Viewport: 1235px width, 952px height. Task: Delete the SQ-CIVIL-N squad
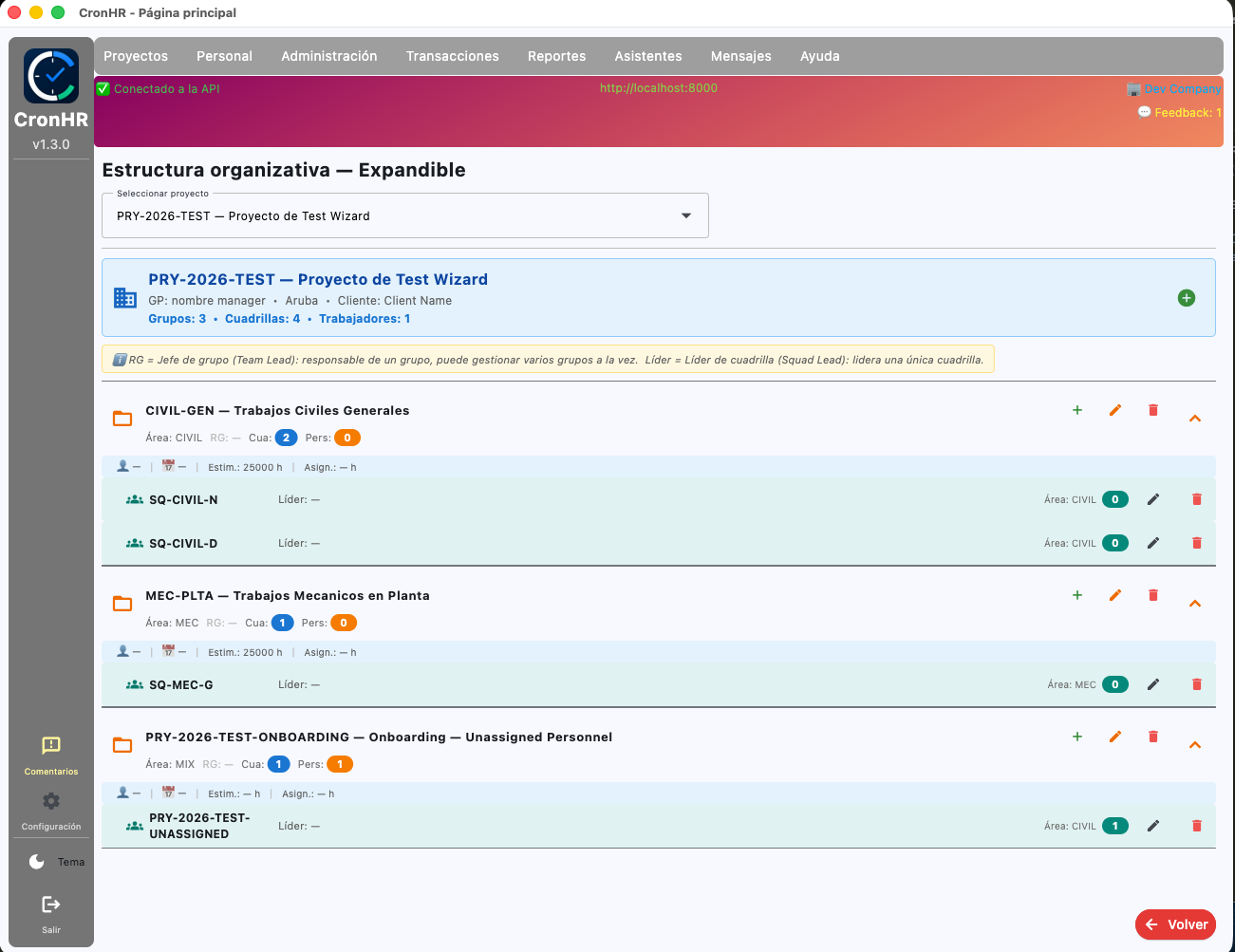click(x=1197, y=499)
